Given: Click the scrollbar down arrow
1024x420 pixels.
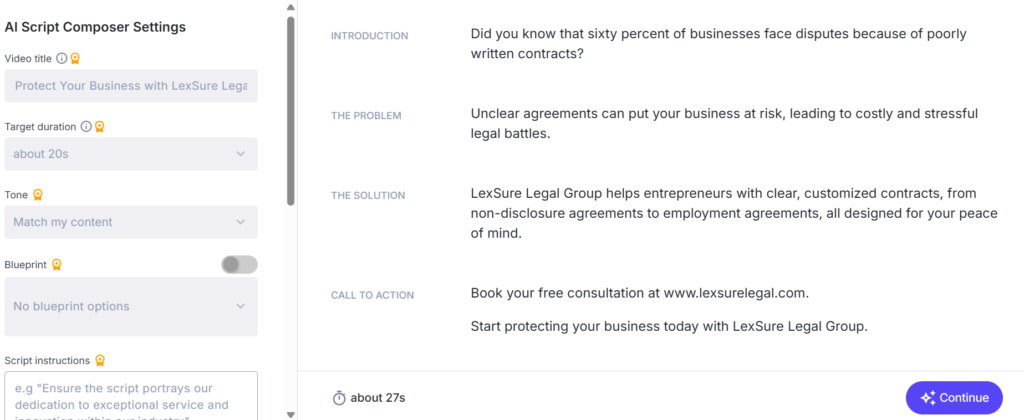Looking at the screenshot, I should (x=290, y=414).
